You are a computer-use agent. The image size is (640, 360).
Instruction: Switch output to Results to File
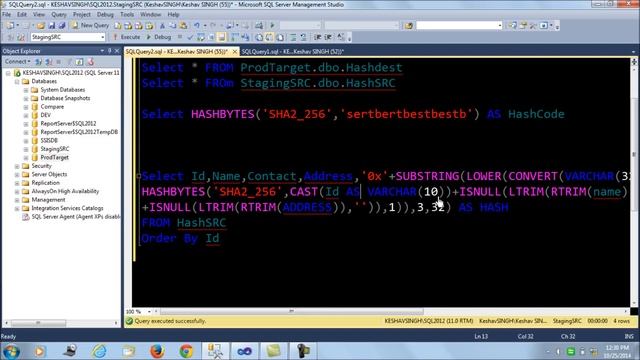click(x=280, y=37)
